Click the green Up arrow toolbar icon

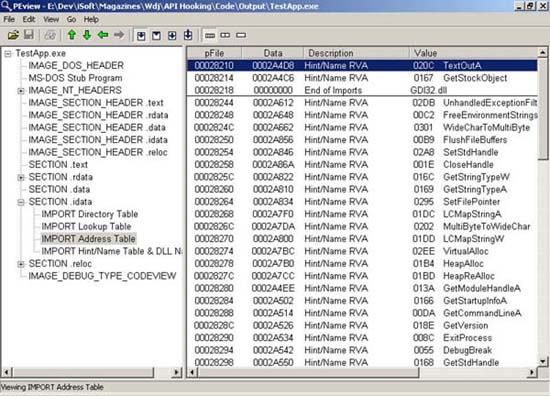[72, 35]
